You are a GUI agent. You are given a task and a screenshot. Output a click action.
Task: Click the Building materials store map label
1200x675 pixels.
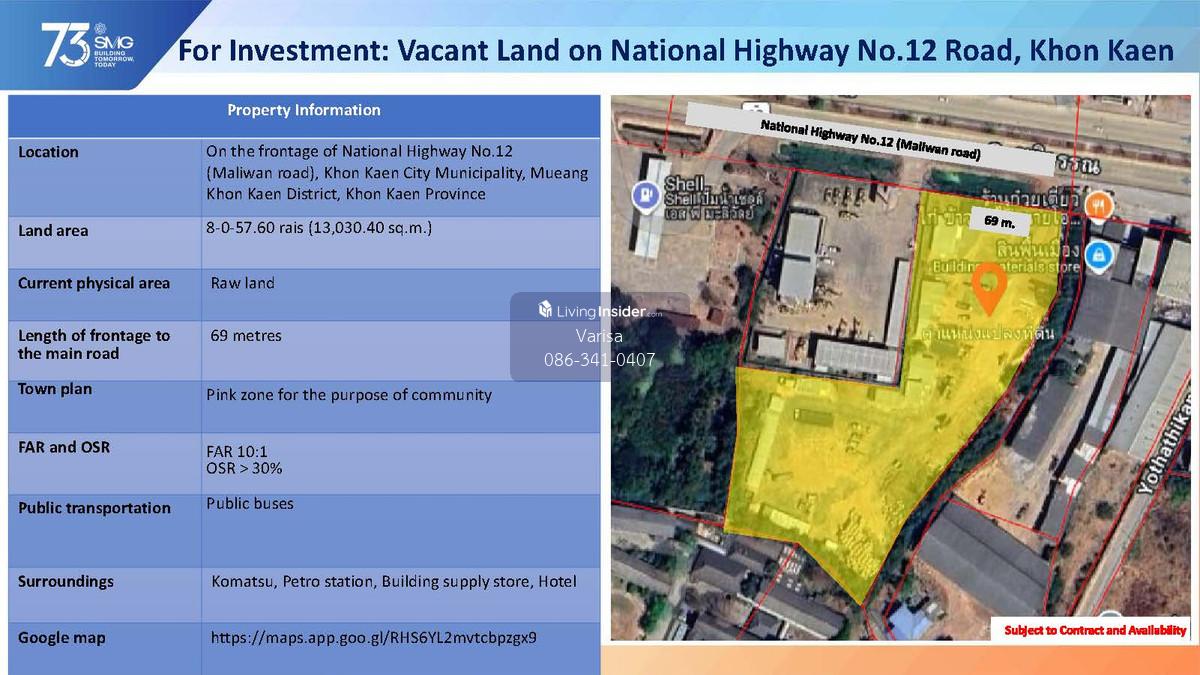pyautogui.click(x=988, y=268)
